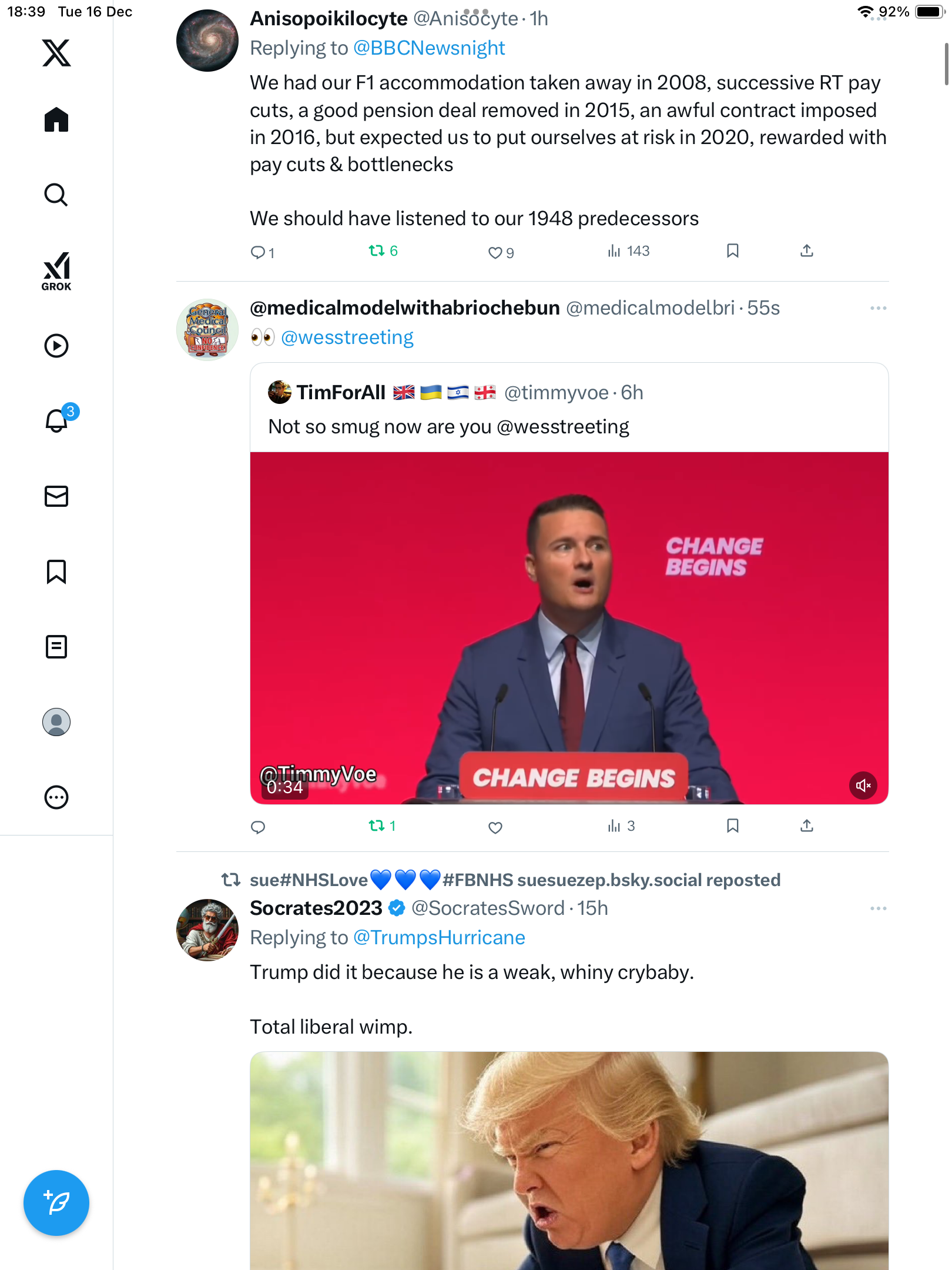Open more options for medicalmodelwithabriochebun post
Image resolution: width=952 pixels, height=1270 pixels.
[x=878, y=308]
